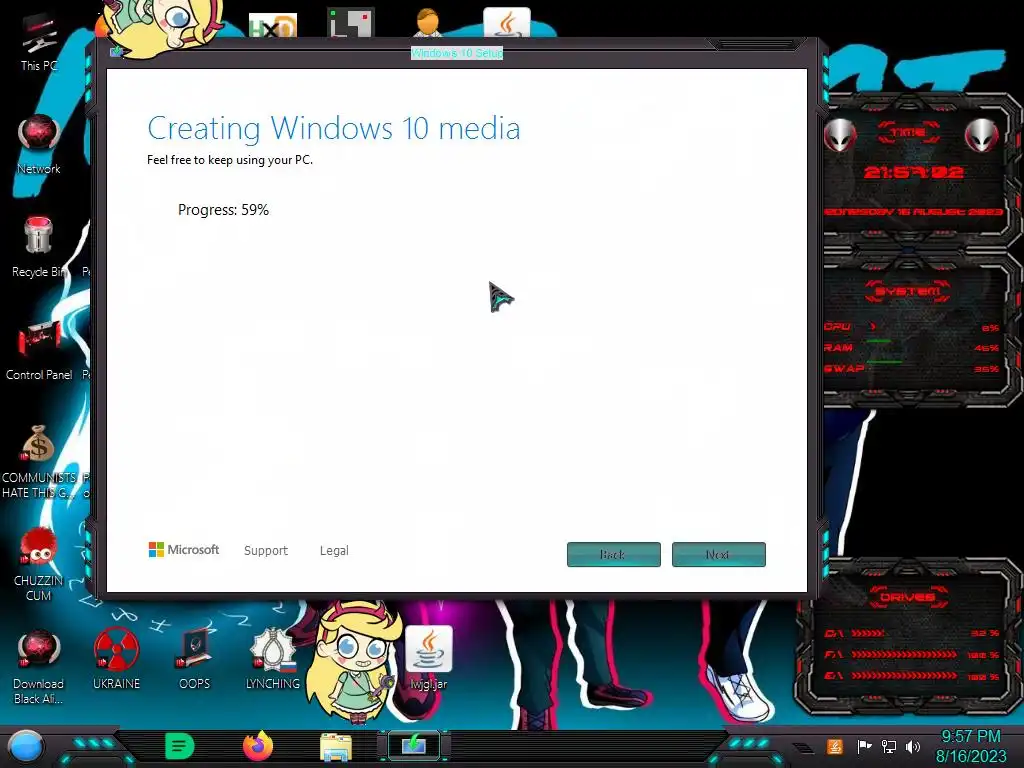Open the Recycle Bin desktop icon
The image size is (1024, 768).
[38, 247]
